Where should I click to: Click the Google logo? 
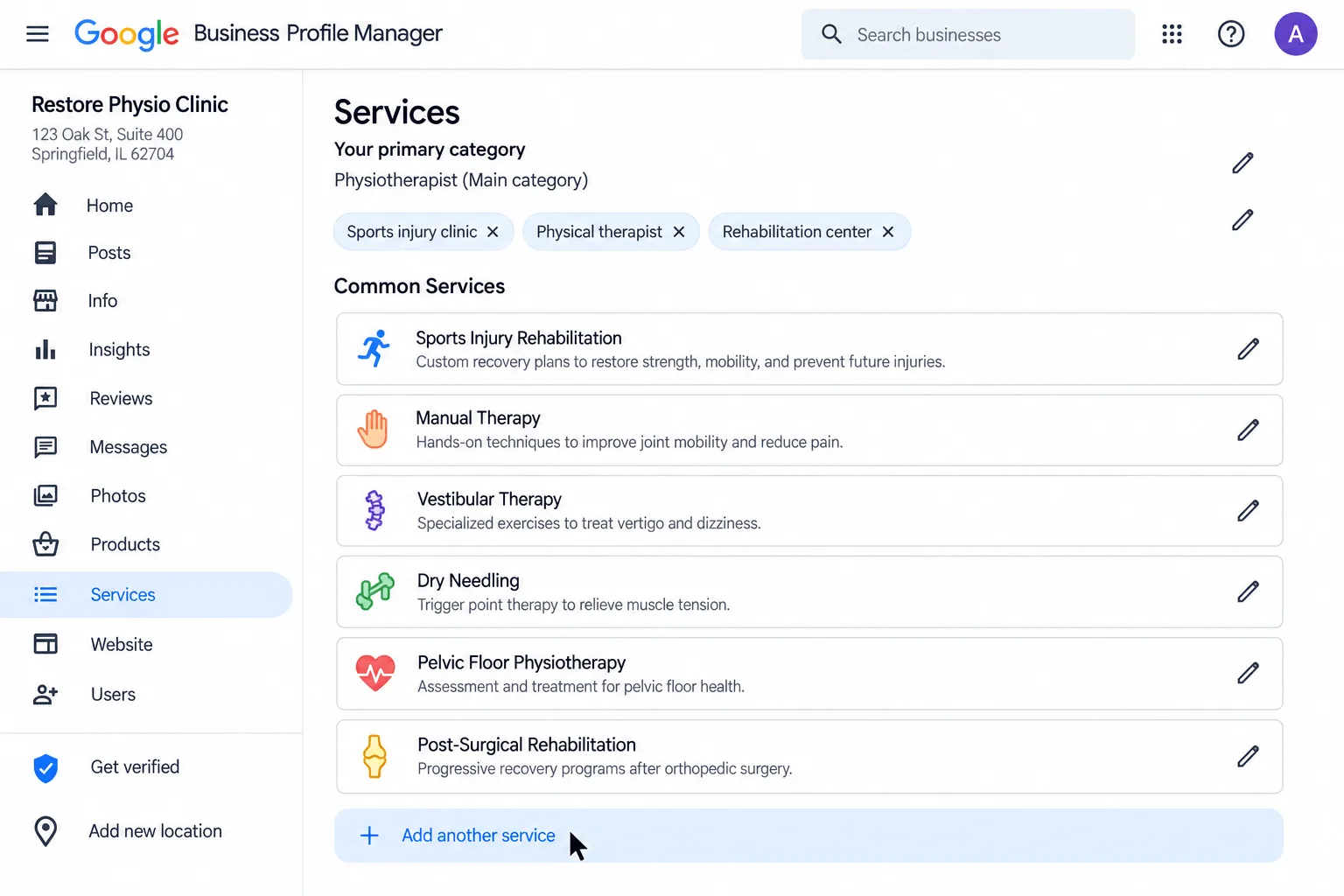point(127,34)
